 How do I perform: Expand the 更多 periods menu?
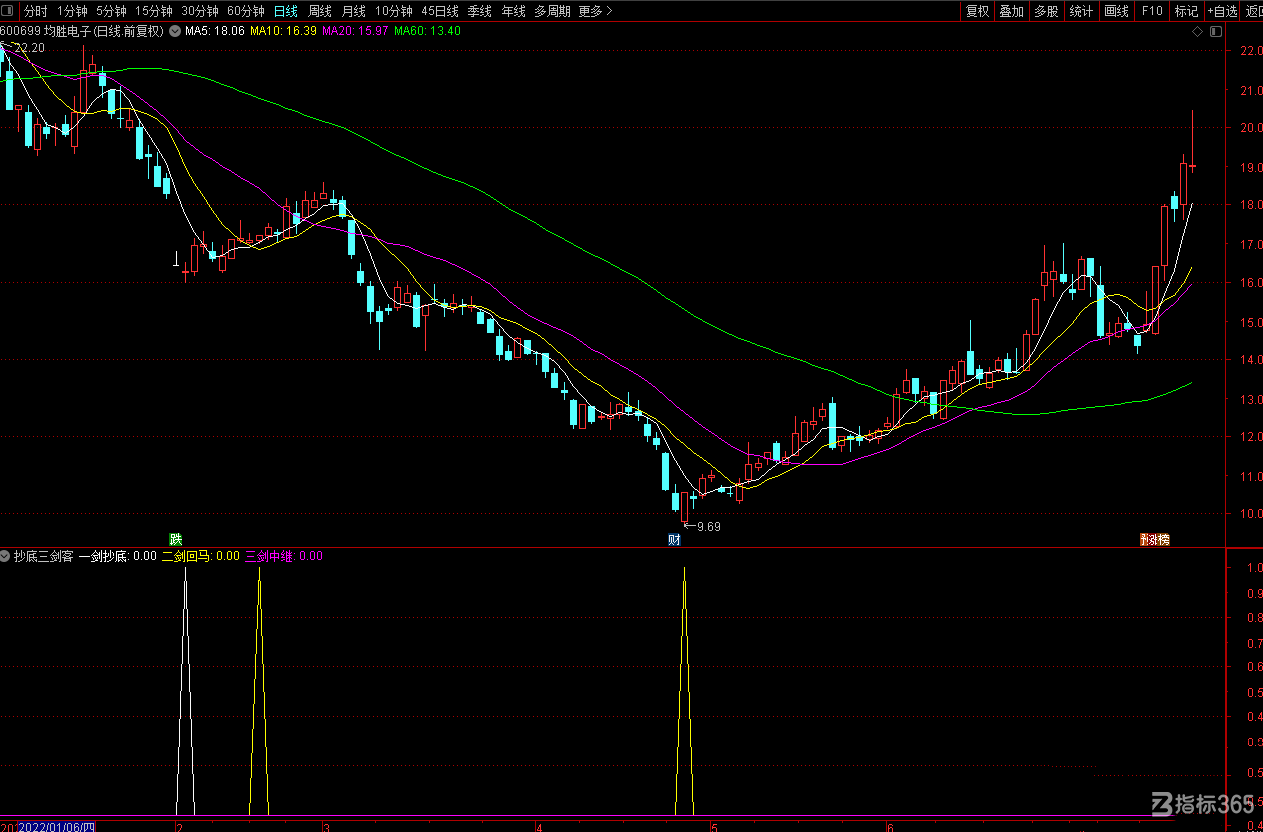click(x=596, y=11)
